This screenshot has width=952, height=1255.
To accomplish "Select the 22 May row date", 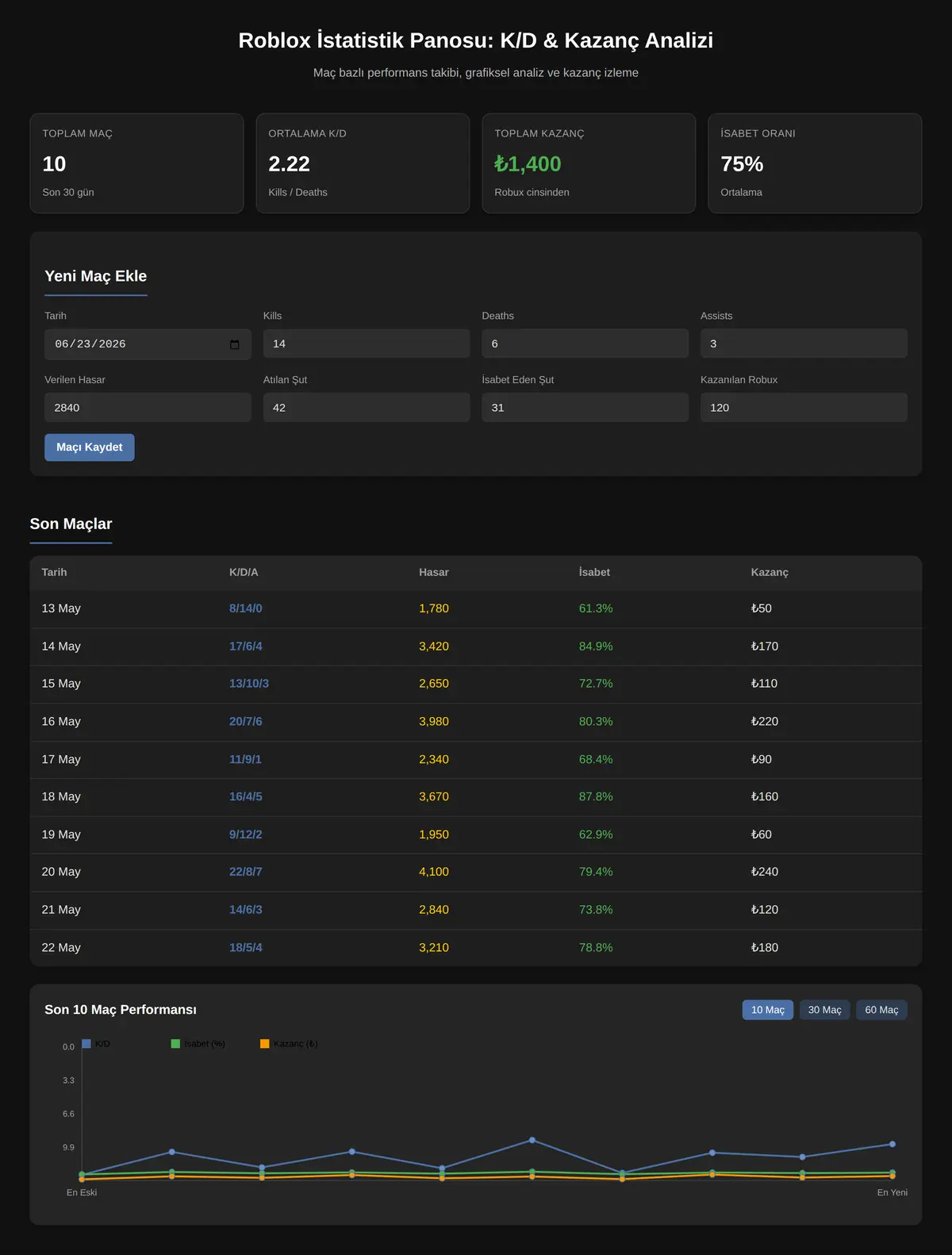I will point(61,948).
